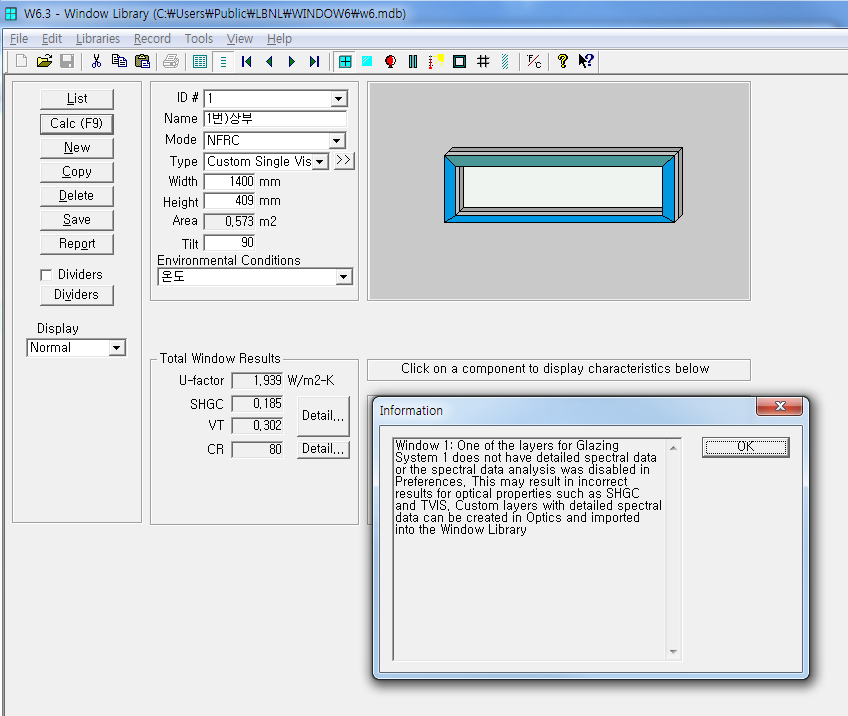
Task: Click the Open file toolbar icon
Action: point(44,62)
